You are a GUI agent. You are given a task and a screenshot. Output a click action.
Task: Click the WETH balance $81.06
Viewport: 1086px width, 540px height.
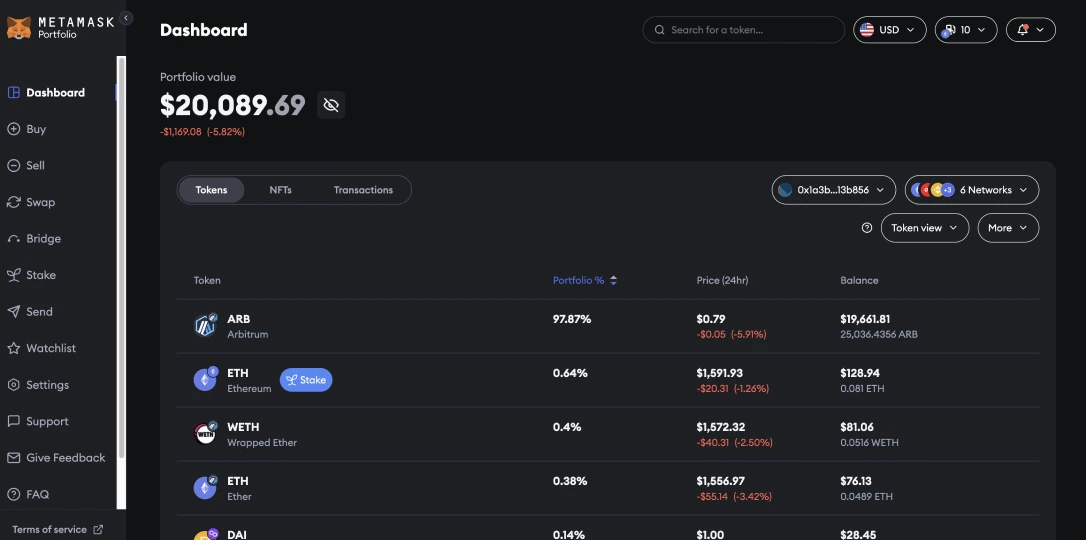pos(857,427)
